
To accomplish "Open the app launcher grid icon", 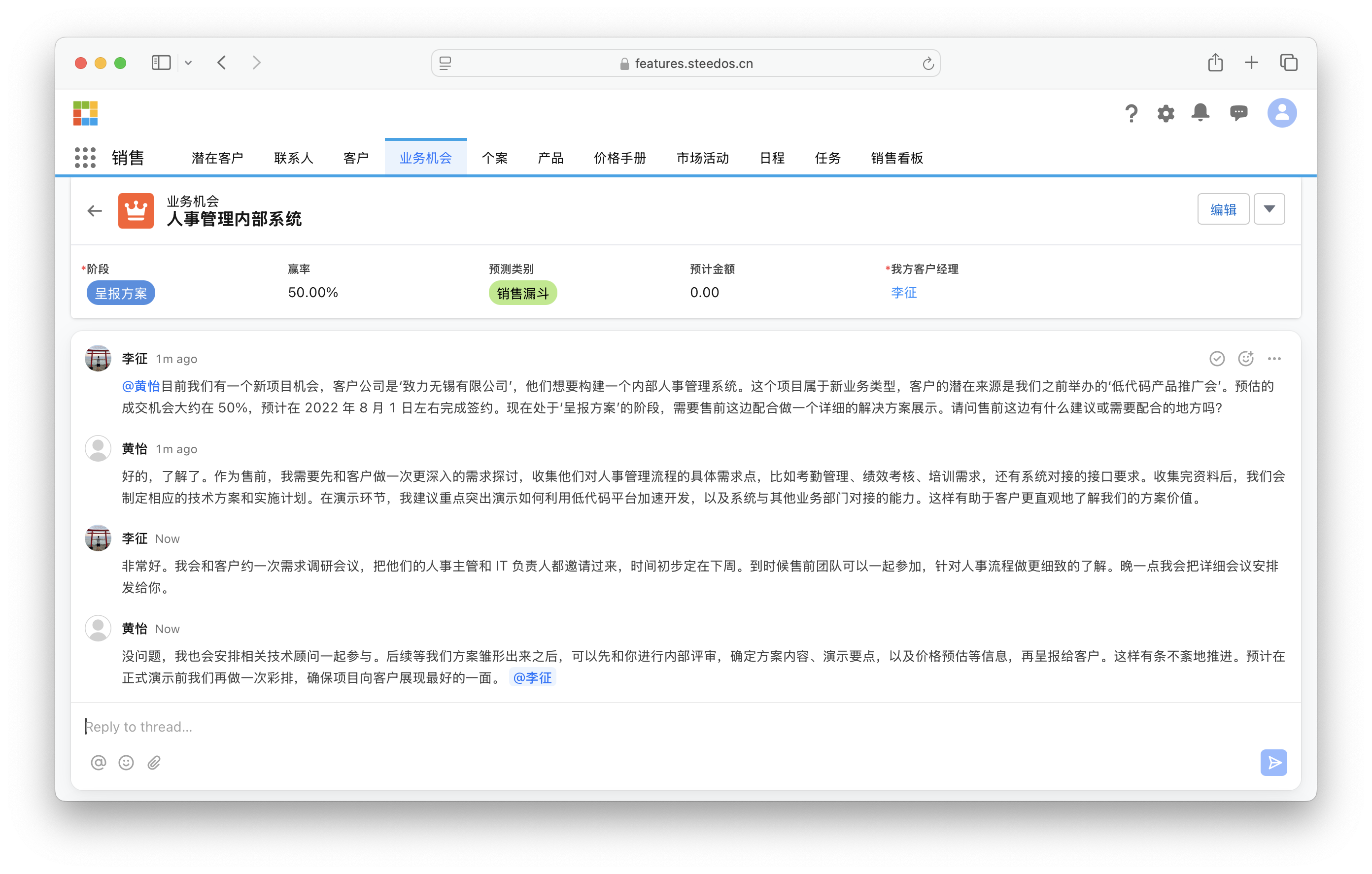I will (85, 157).
